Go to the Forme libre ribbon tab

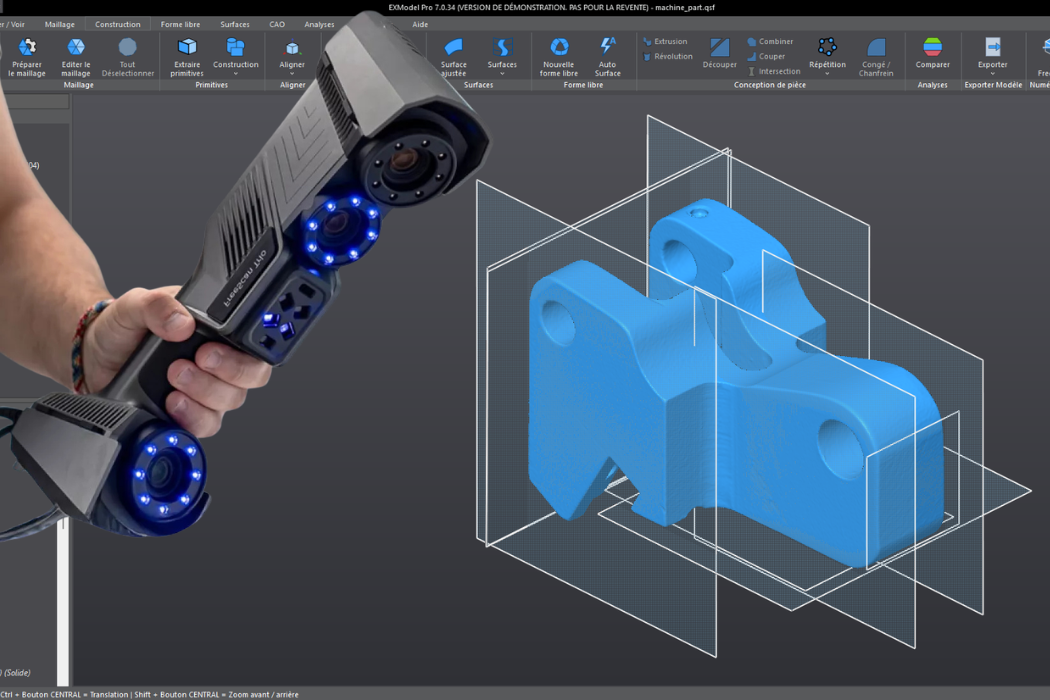180,24
